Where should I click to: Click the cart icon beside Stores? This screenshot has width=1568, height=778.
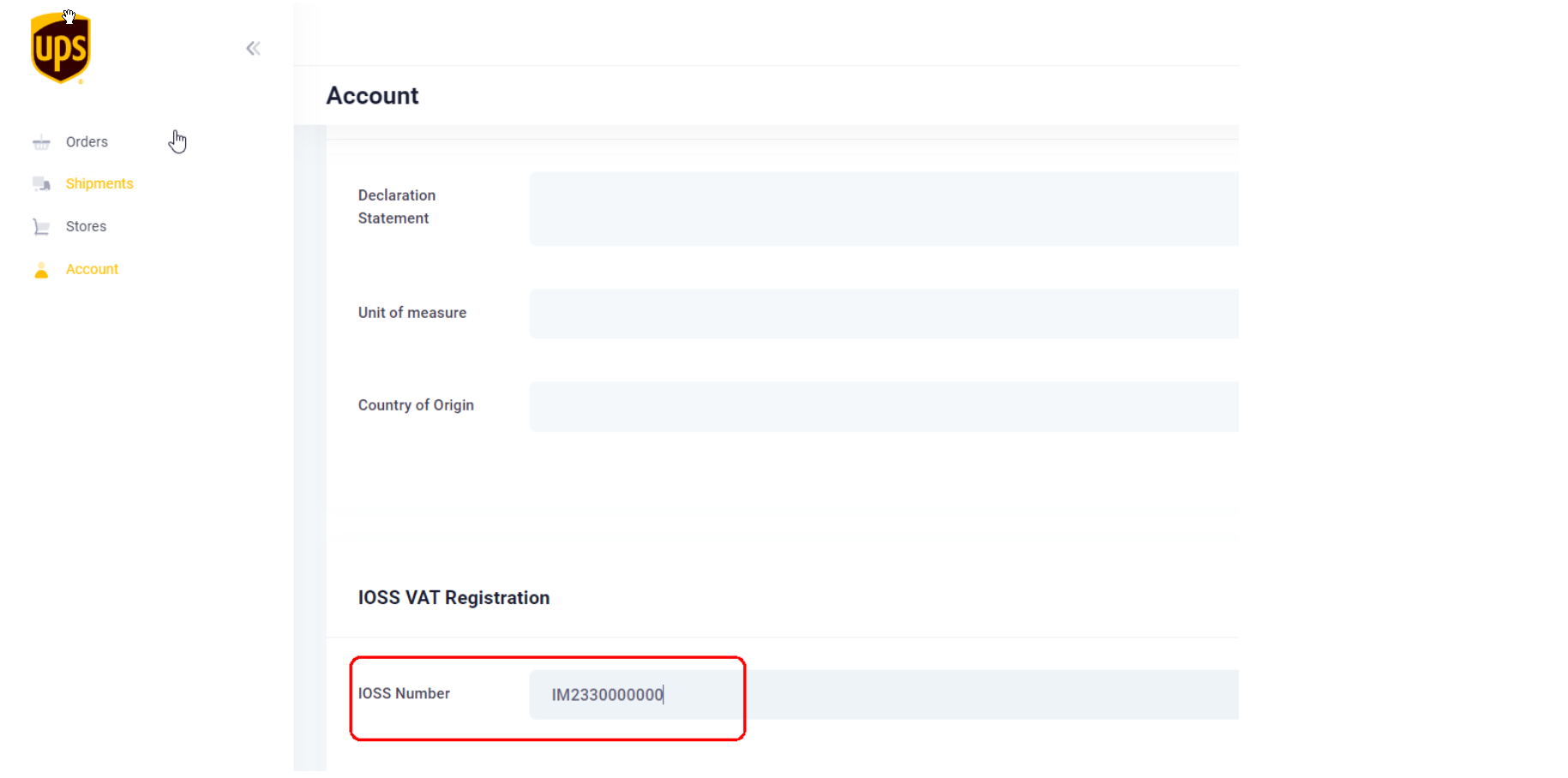pyautogui.click(x=41, y=227)
